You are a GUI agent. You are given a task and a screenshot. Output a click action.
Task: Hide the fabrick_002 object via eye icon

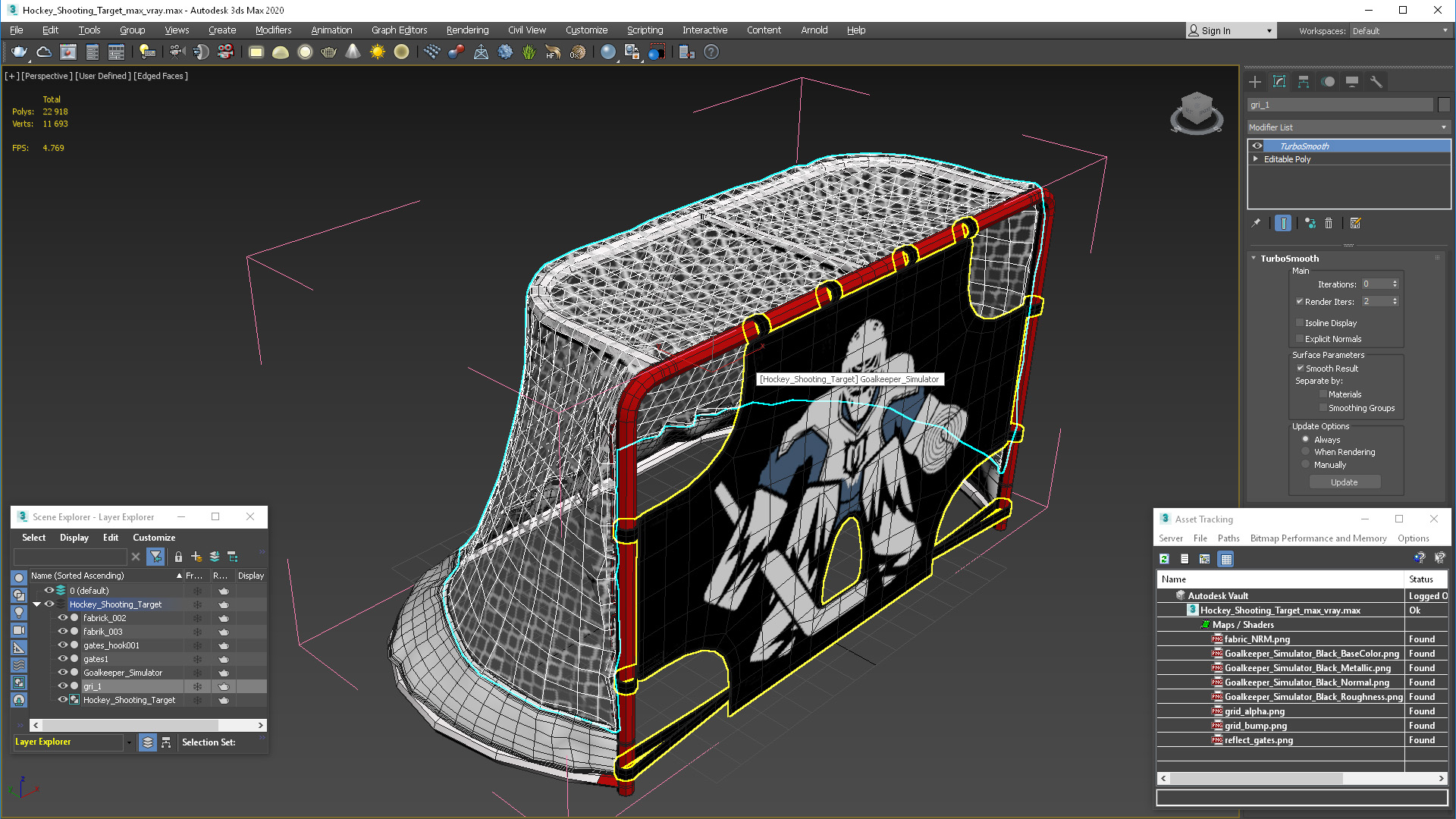tap(63, 617)
